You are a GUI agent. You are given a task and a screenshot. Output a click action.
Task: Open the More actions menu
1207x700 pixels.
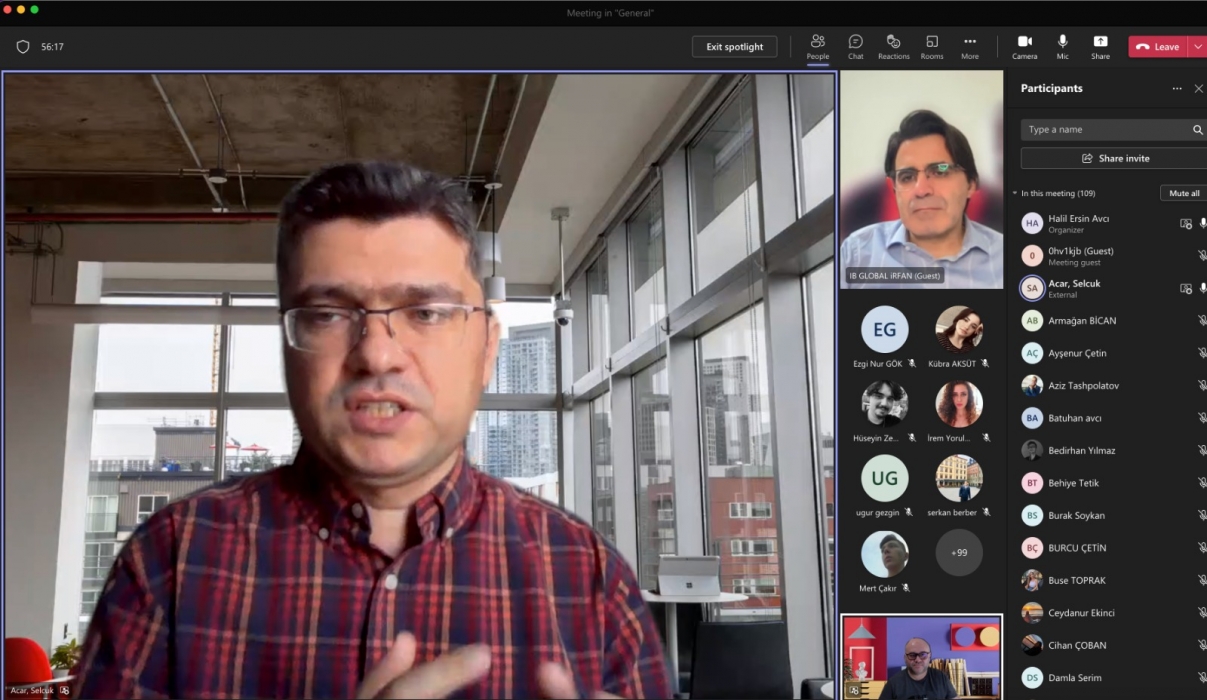[969, 46]
